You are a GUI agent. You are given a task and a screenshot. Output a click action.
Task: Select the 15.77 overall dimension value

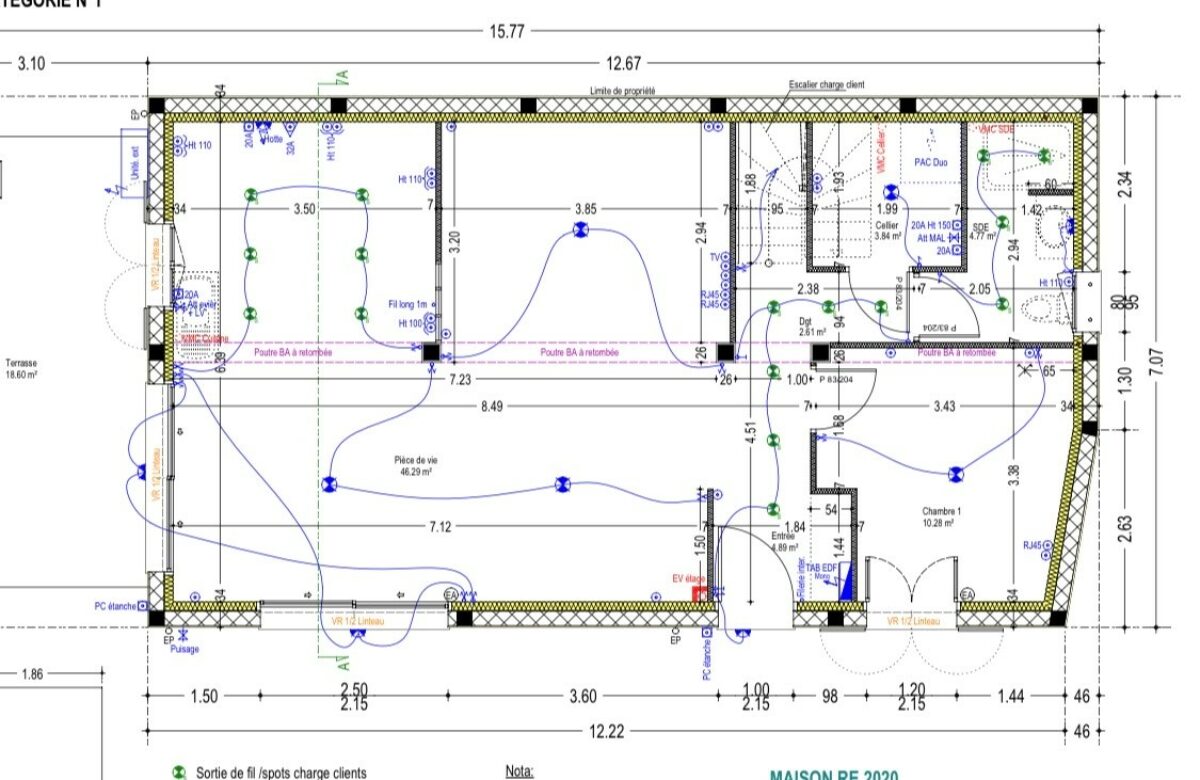506,31
